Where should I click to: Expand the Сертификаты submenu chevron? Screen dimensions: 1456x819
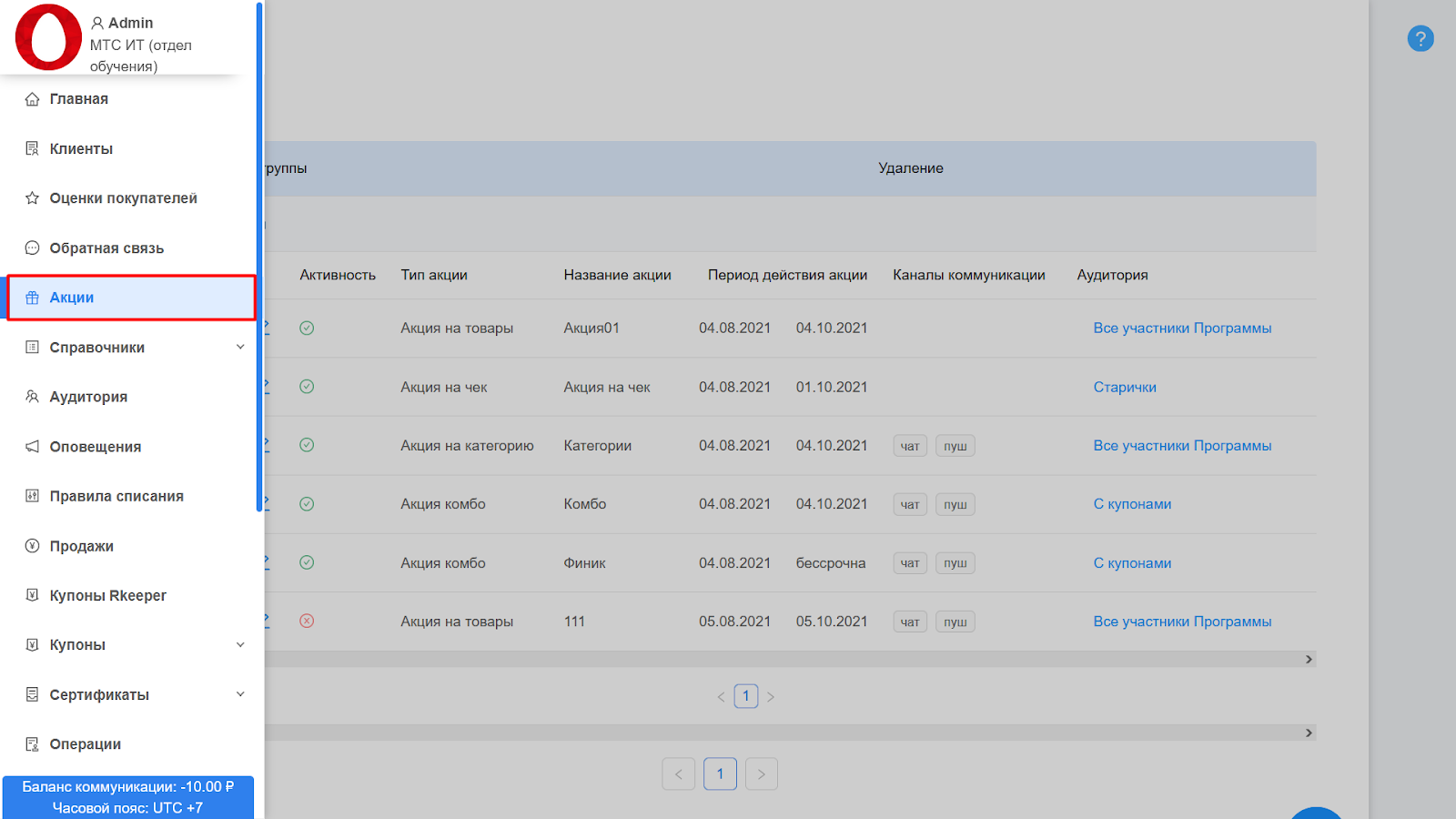(x=240, y=694)
